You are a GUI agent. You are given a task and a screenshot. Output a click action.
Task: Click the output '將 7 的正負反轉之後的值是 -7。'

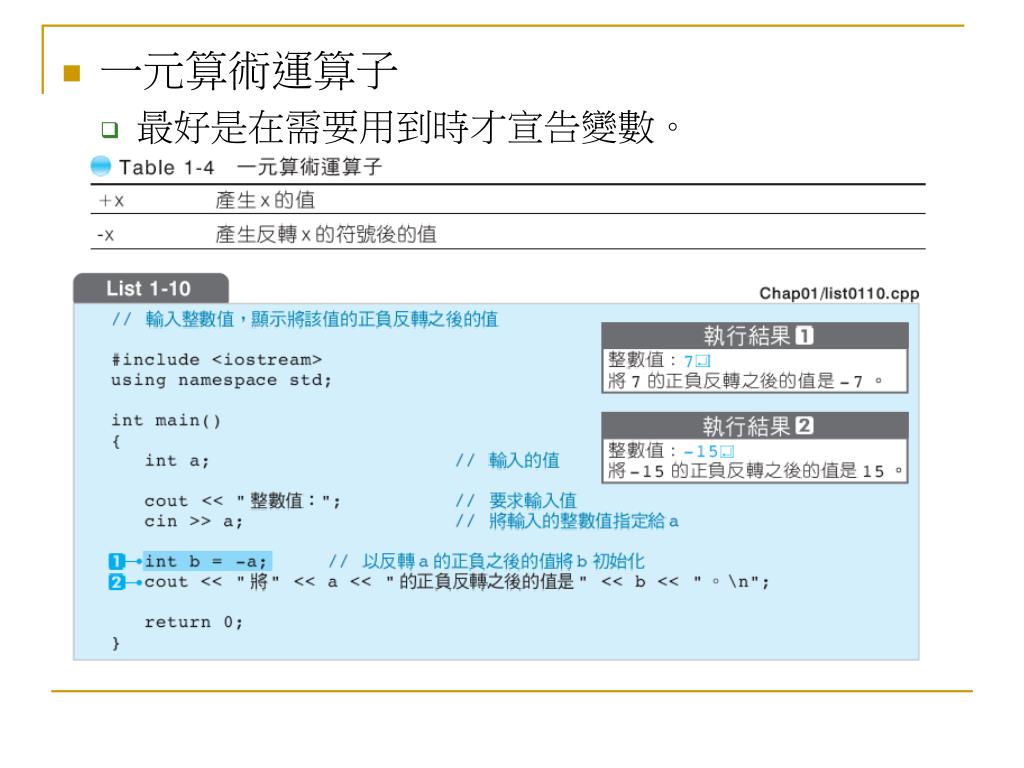click(x=745, y=381)
